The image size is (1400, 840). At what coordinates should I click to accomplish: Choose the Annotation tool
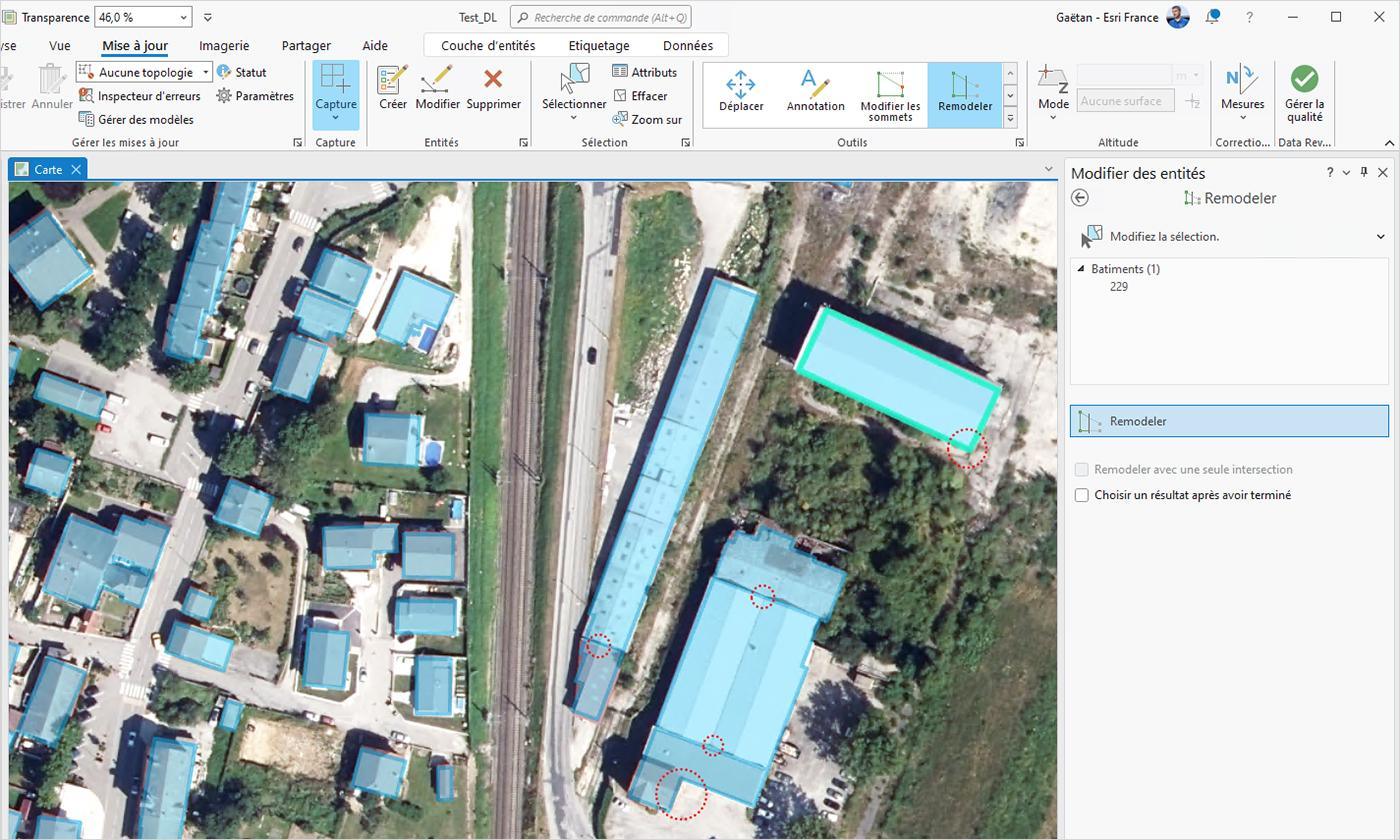(815, 92)
